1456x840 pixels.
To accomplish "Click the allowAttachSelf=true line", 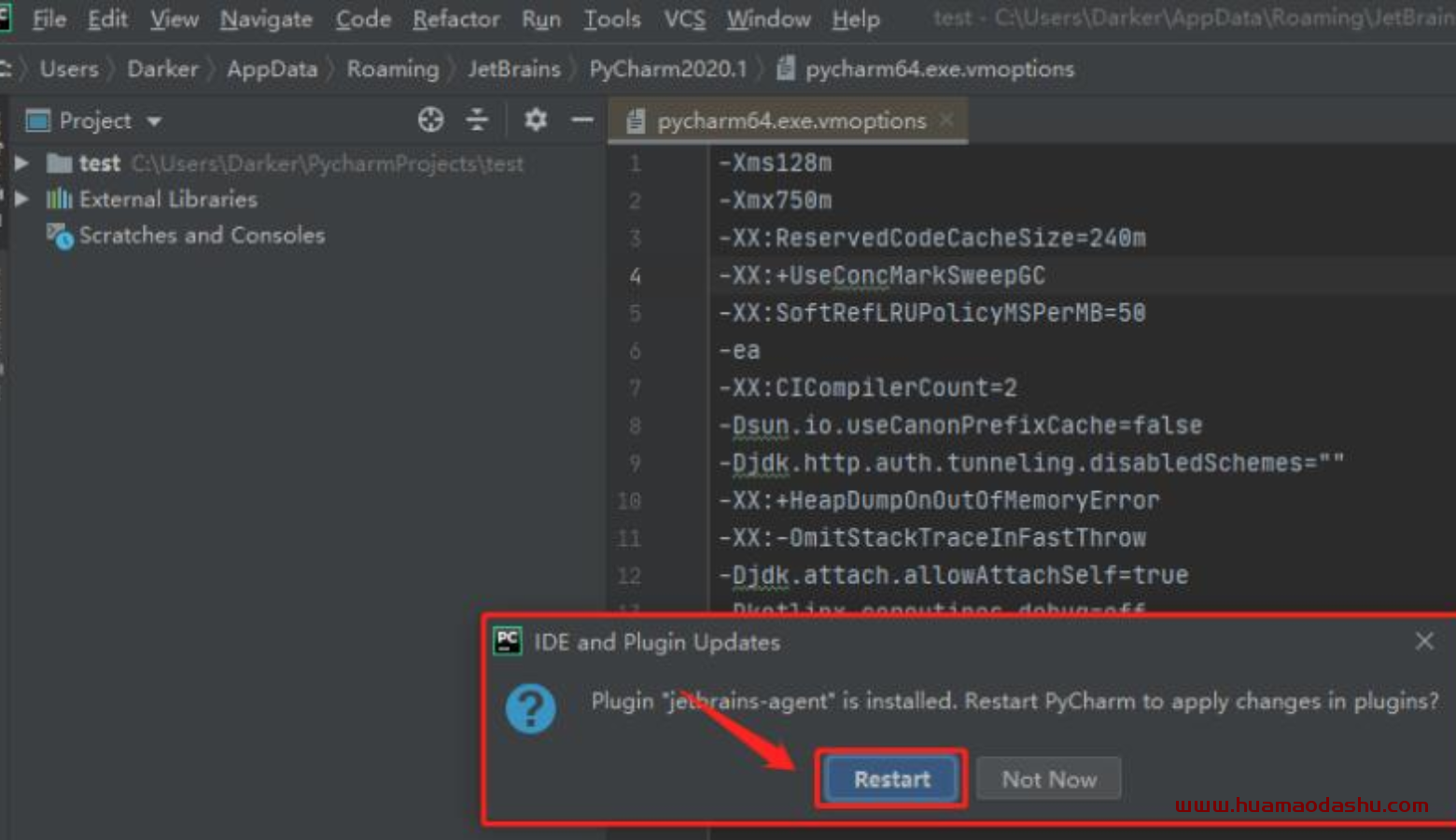I will [953, 575].
